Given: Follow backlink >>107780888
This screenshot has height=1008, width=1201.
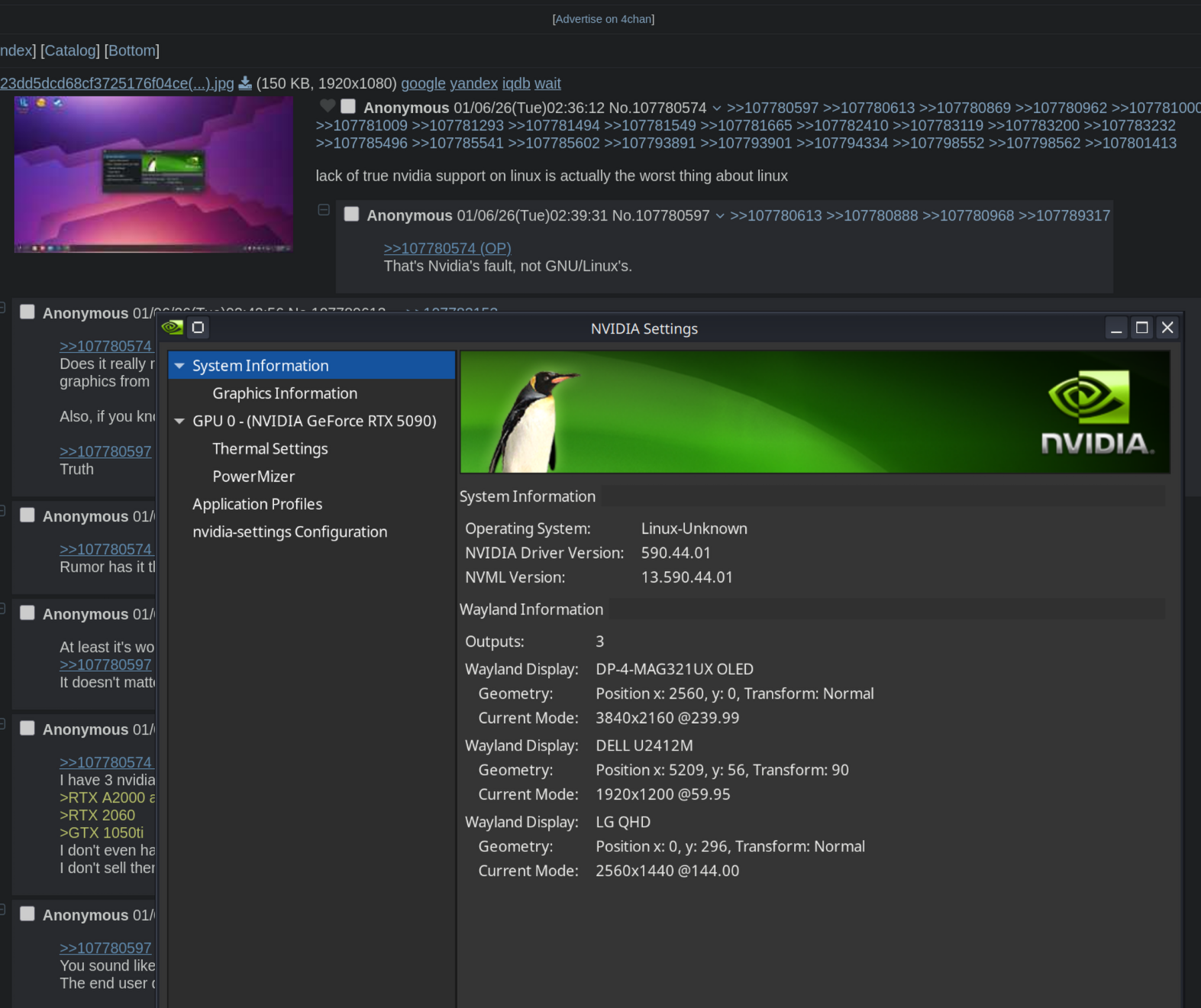Looking at the screenshot, I should coord(872,215).
